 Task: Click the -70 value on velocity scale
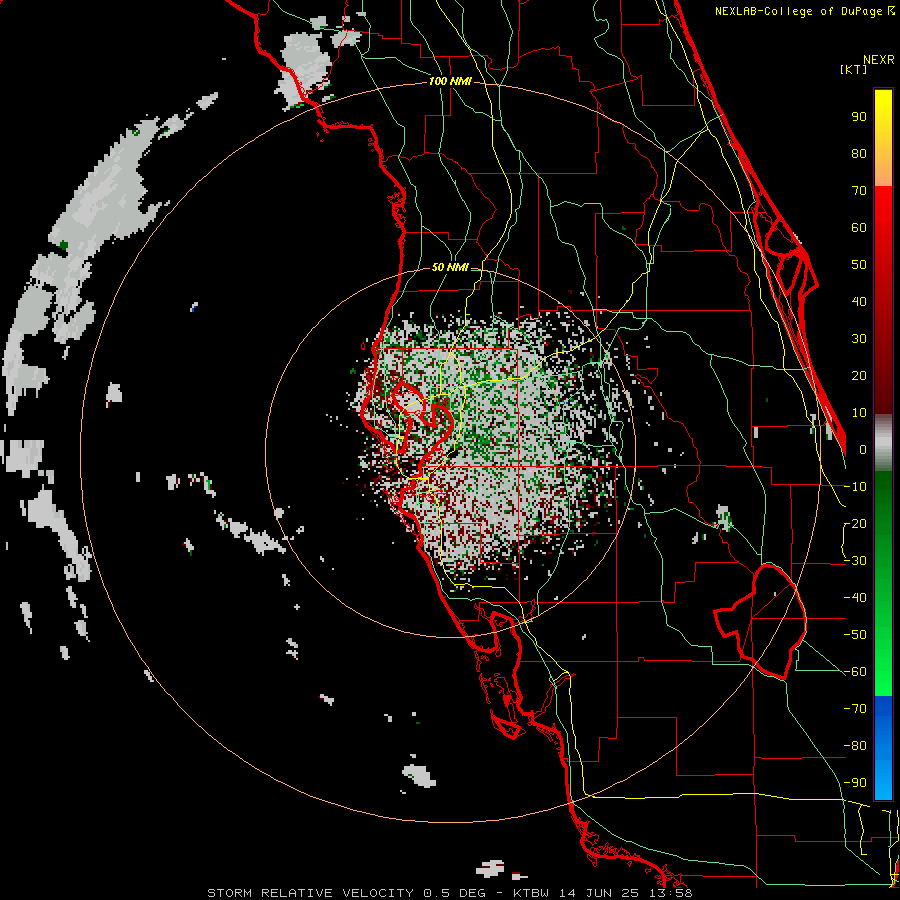[x=855, y=709]
